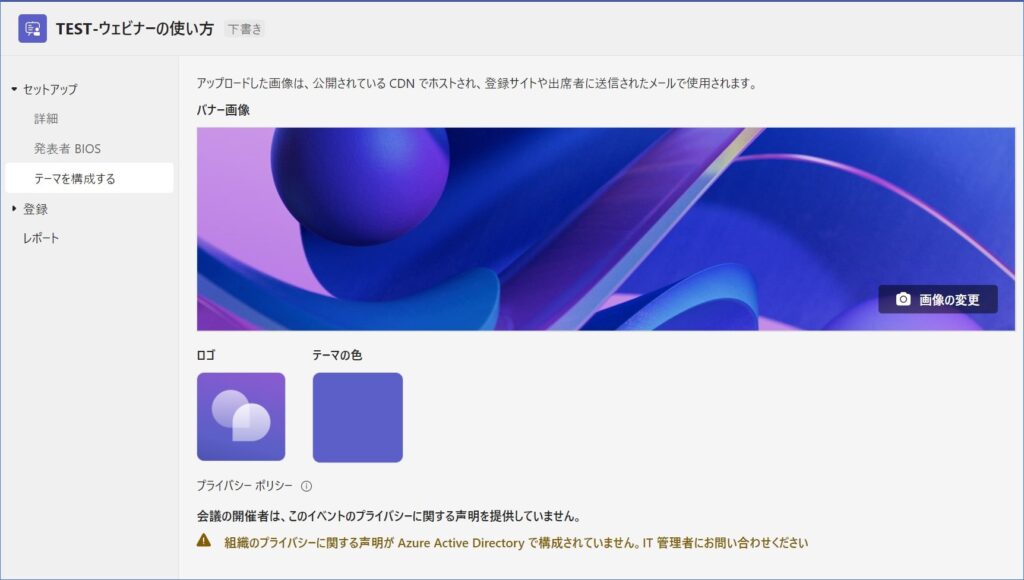Click the info icon next to プライバシー ポリシー
This screenshot has height=580, width=1024.
click(x=306, y=486)
